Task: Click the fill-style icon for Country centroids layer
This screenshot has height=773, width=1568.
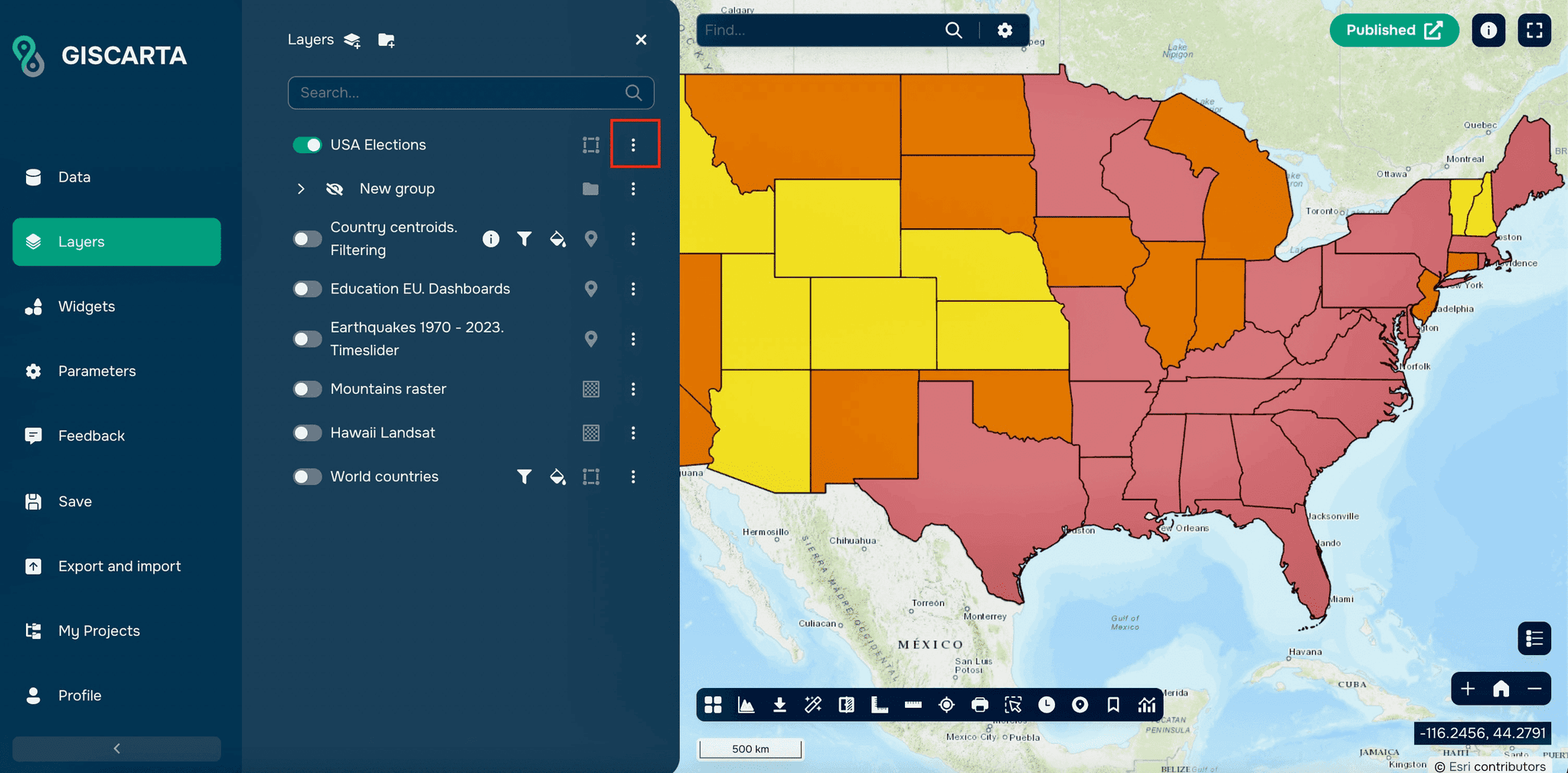Action: tap(557, 238)
